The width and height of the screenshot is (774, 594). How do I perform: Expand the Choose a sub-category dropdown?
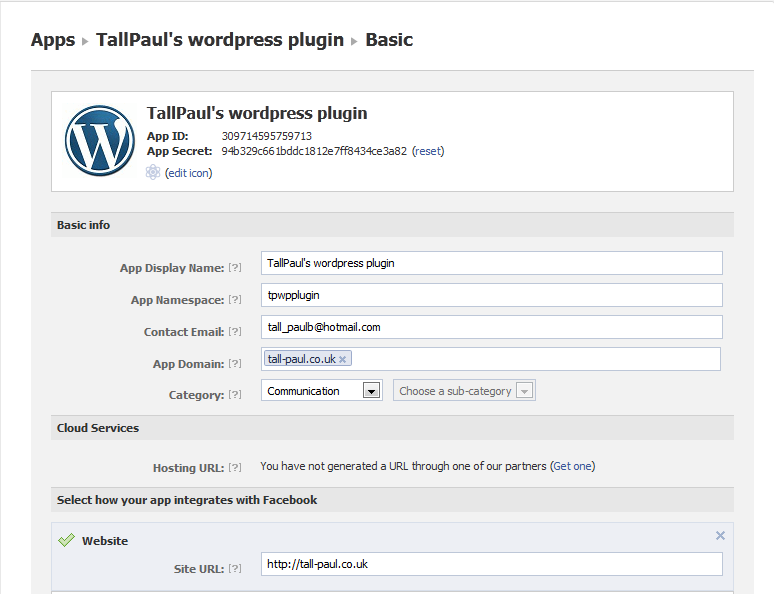[x=464, y=391]
